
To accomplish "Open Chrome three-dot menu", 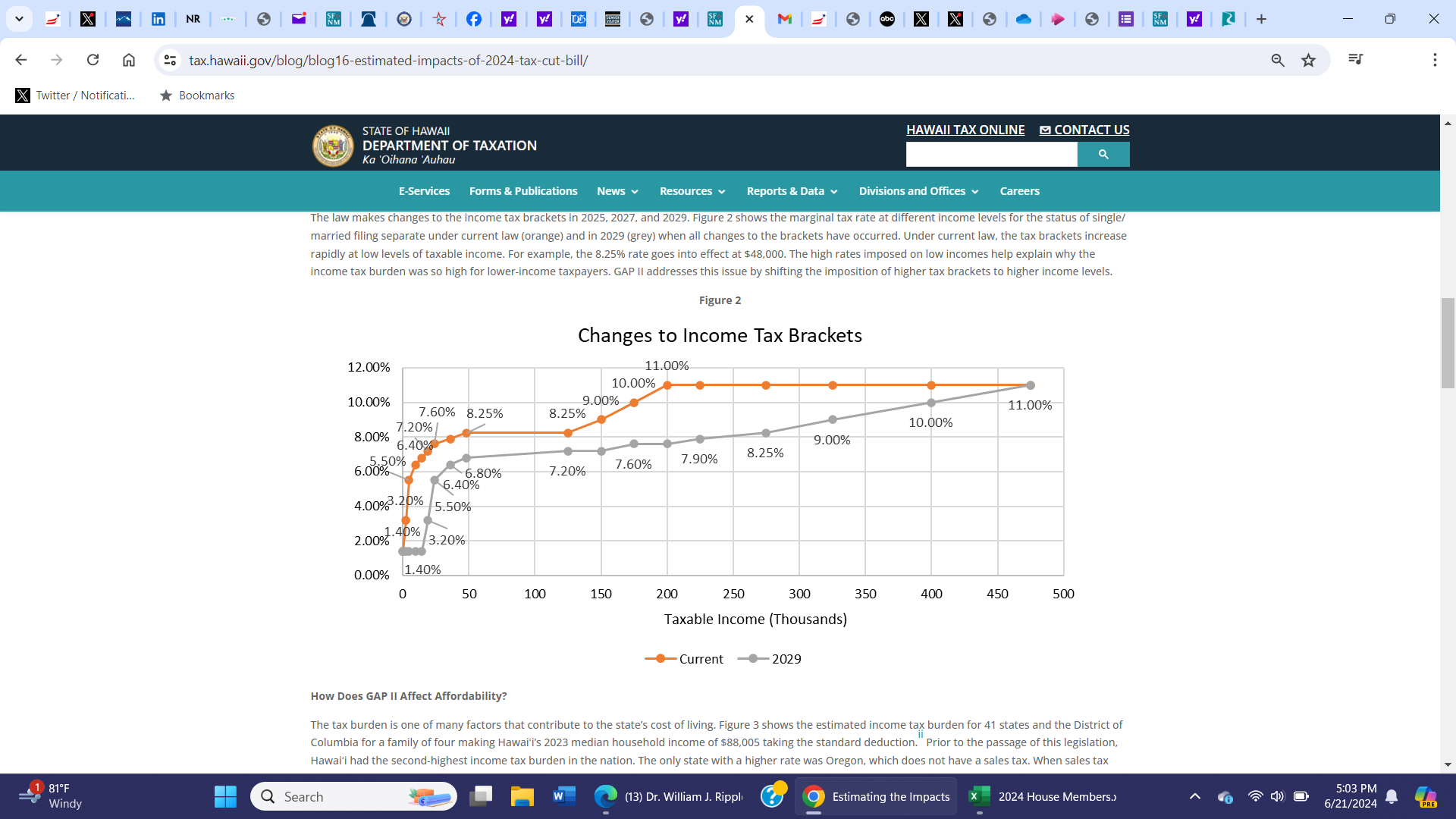I will point(1434,60).
